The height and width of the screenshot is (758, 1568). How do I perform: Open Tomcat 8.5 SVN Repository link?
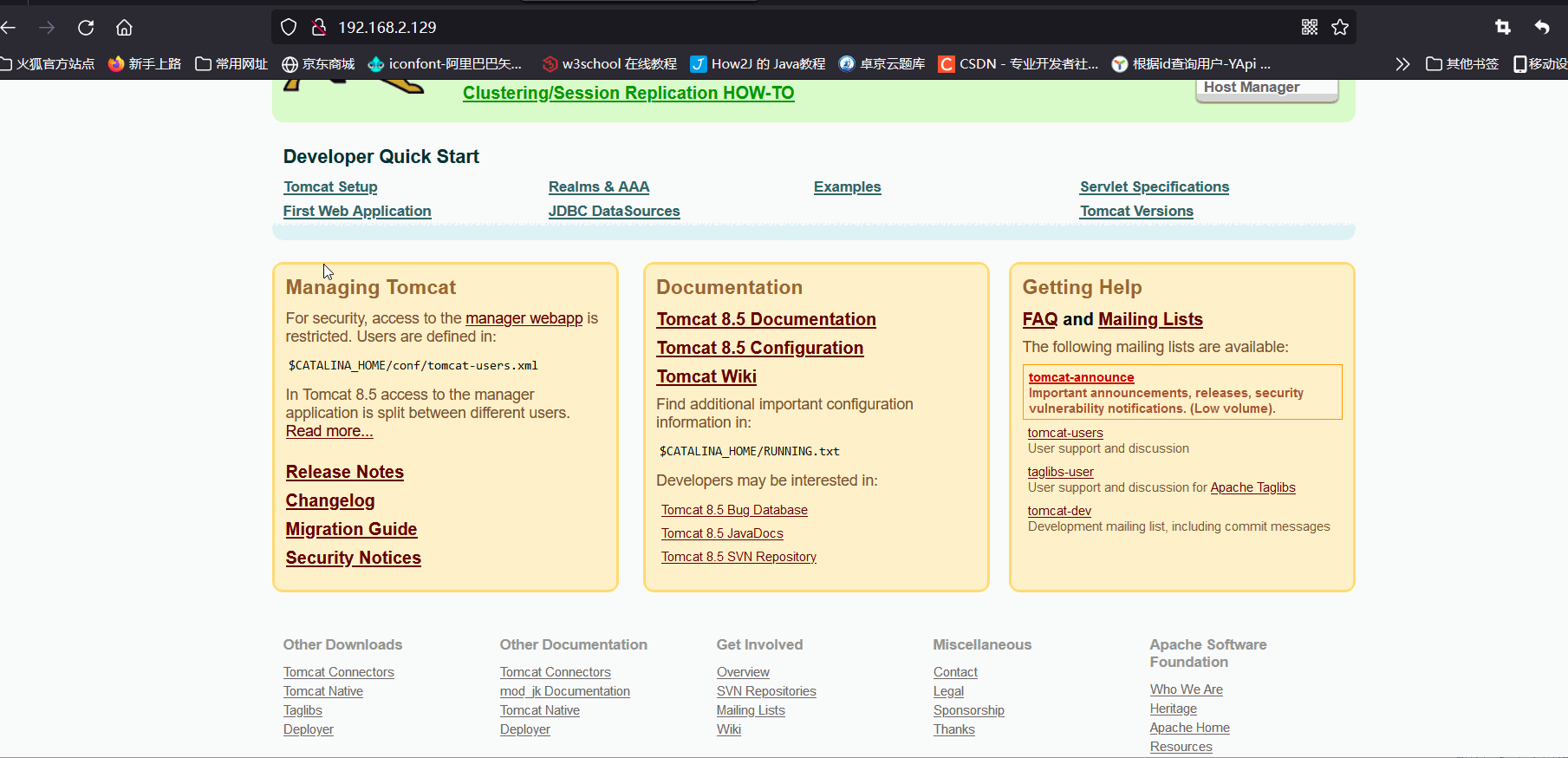click(x=738, y=557)
